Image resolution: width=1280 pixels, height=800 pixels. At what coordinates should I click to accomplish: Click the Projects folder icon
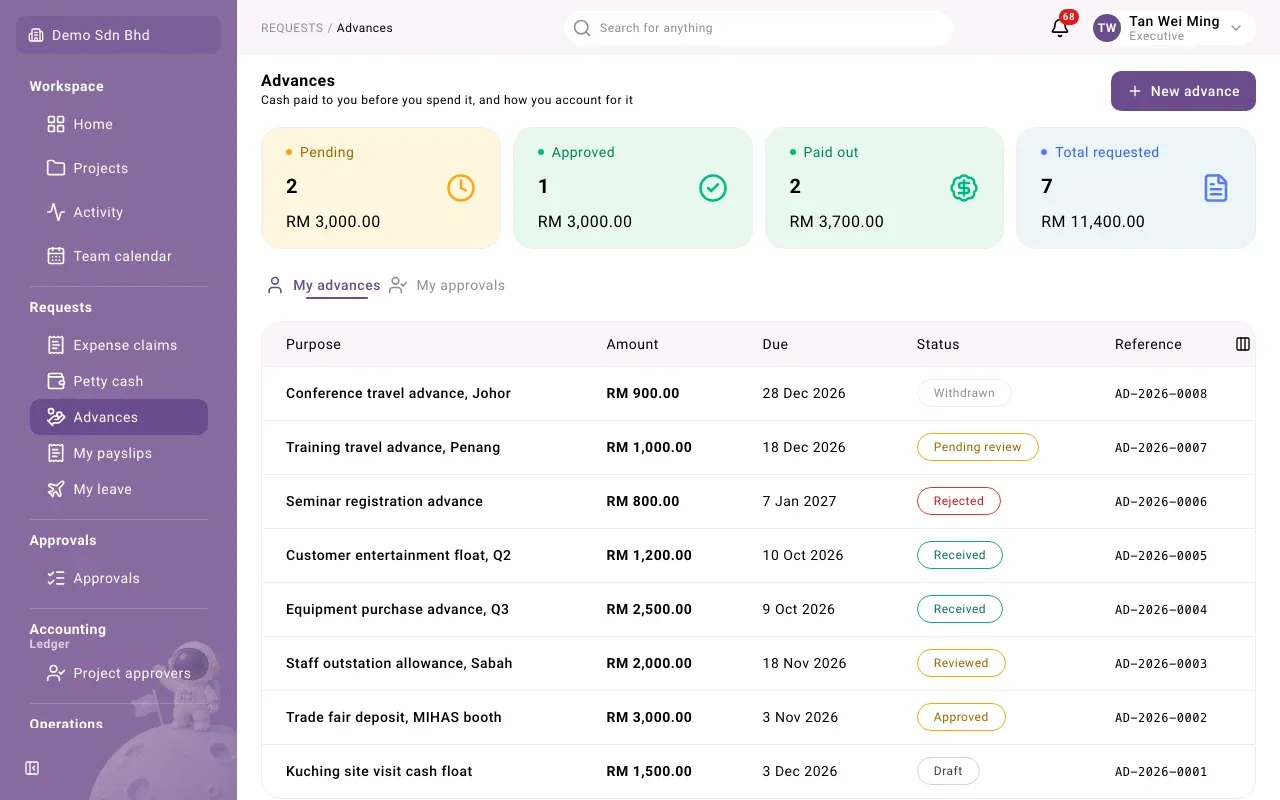[x=56, y=168]
